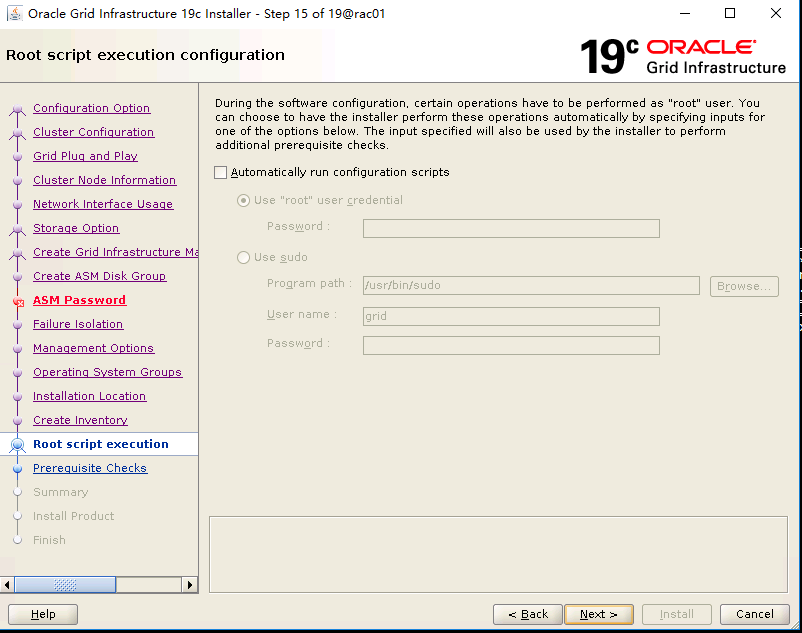Open the Configuration Option step
Viewport: 802px width, 633px height.
tap(92, 108)
